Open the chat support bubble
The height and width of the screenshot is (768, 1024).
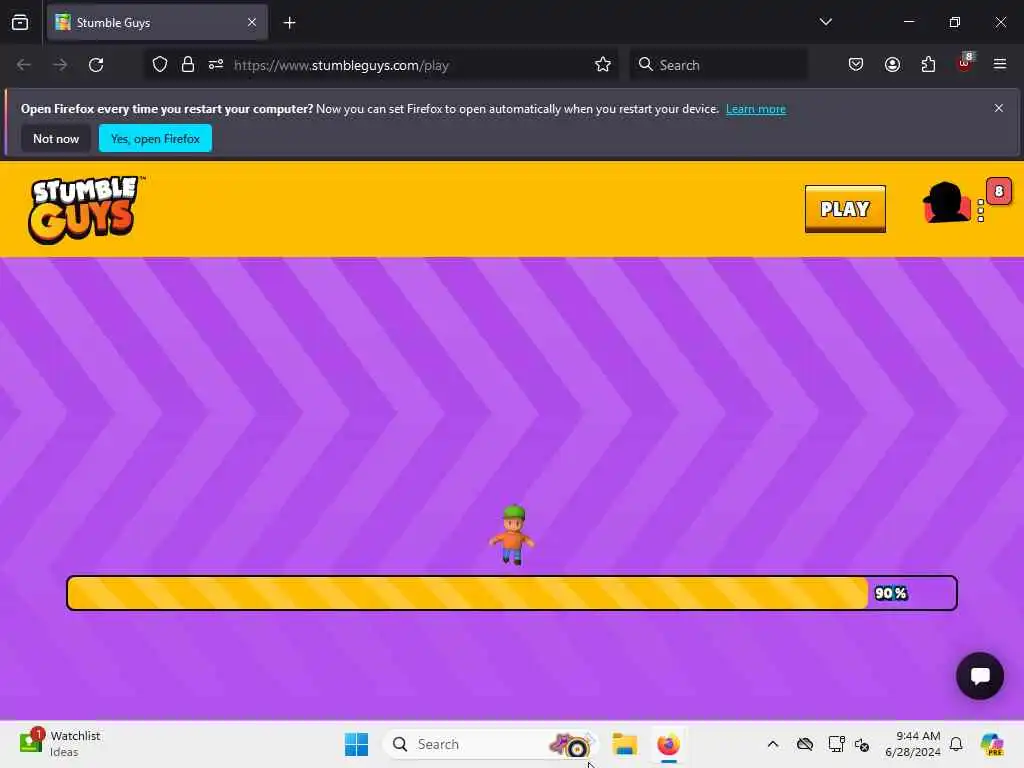980,676
